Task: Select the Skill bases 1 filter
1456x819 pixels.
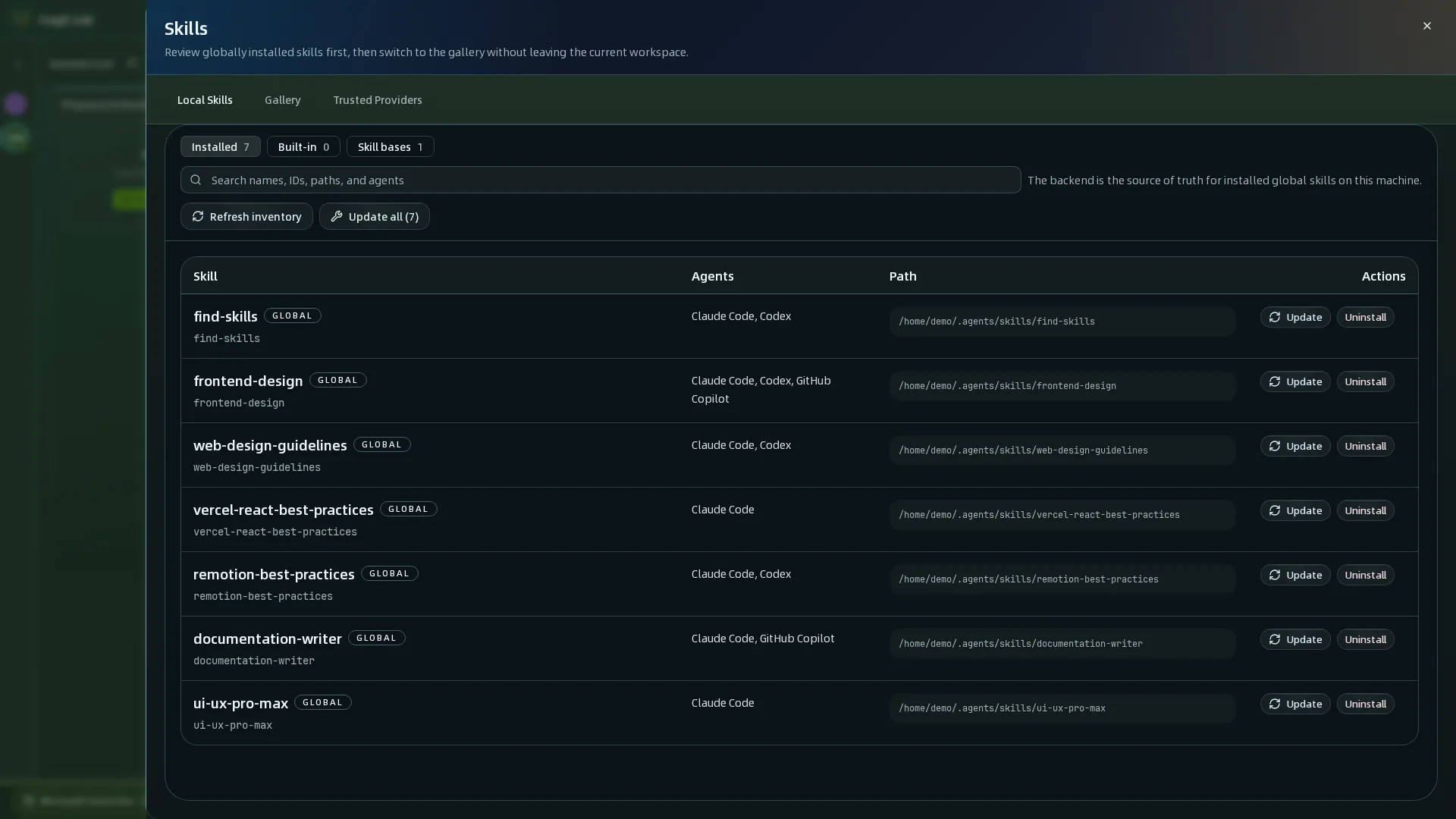Action: tap(390, 146)
